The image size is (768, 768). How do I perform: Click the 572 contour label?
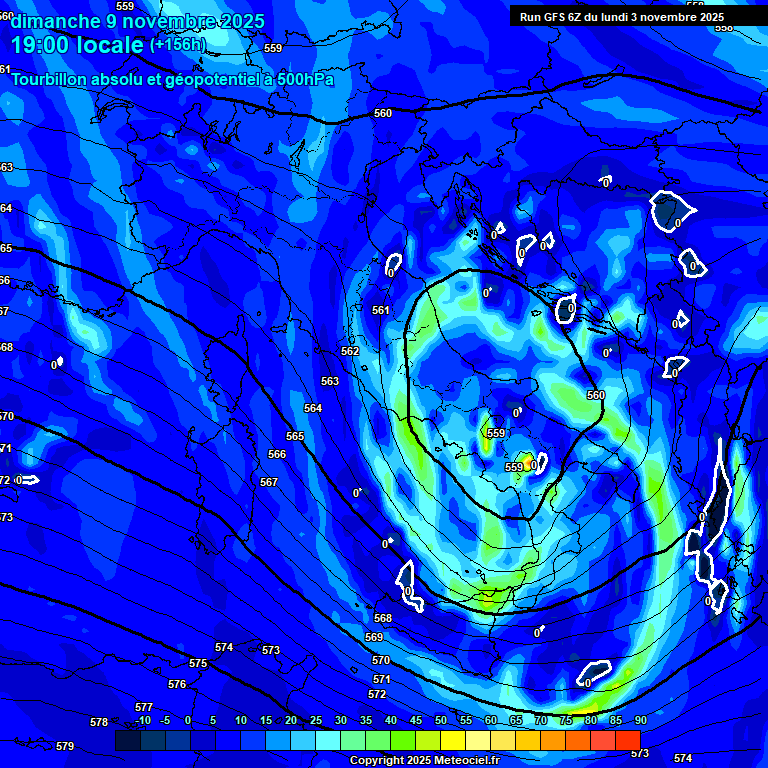tap(377, 694)
